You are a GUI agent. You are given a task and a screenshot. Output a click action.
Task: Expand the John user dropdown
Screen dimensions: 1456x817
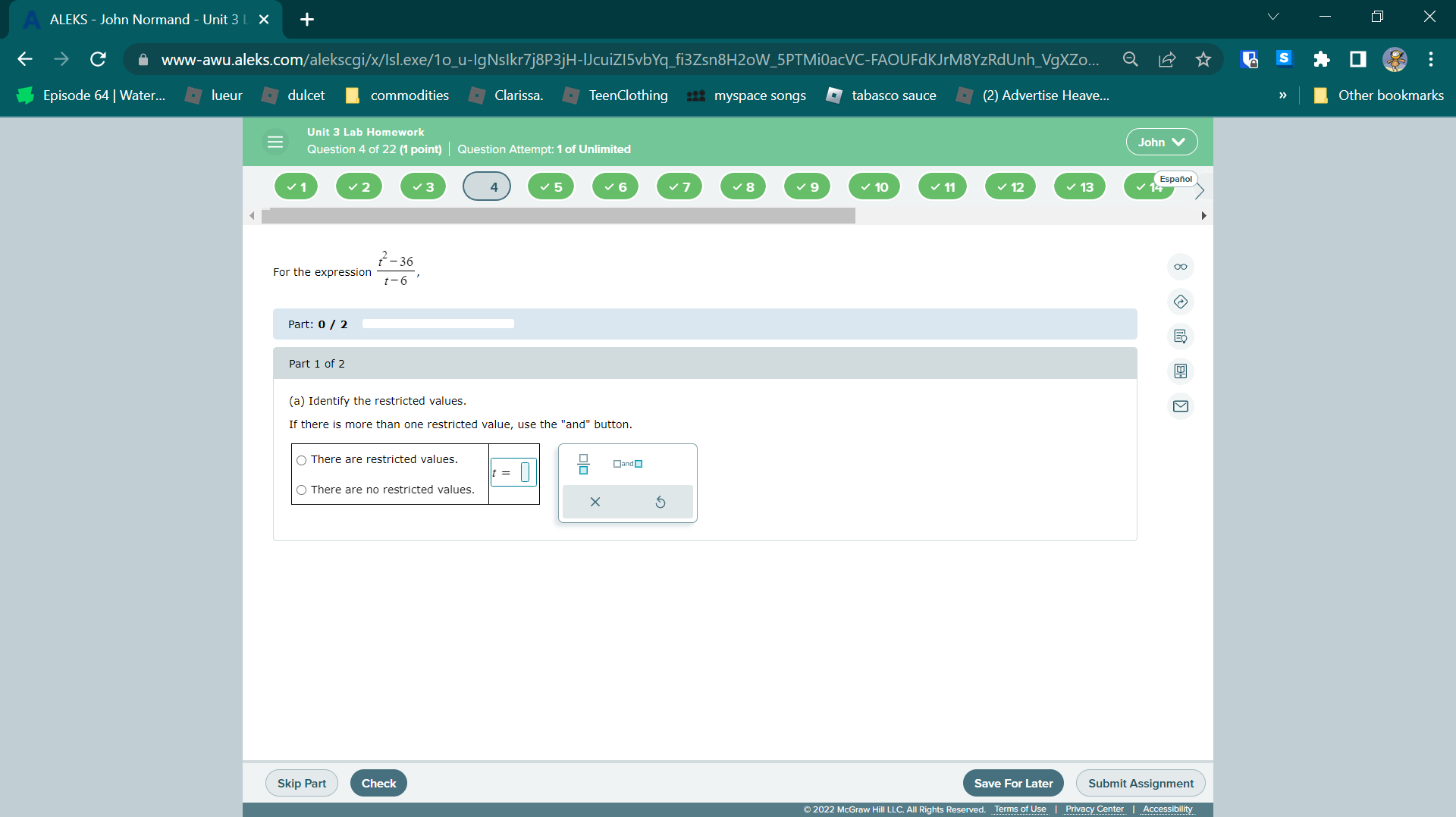(x=1162, y=142)
